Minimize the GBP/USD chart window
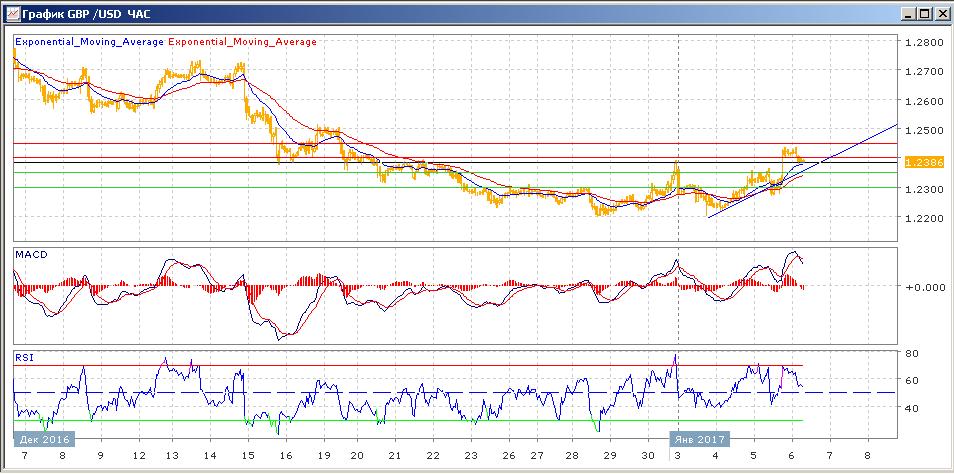This screenshot has height=474, width=954. pos(908,14)
